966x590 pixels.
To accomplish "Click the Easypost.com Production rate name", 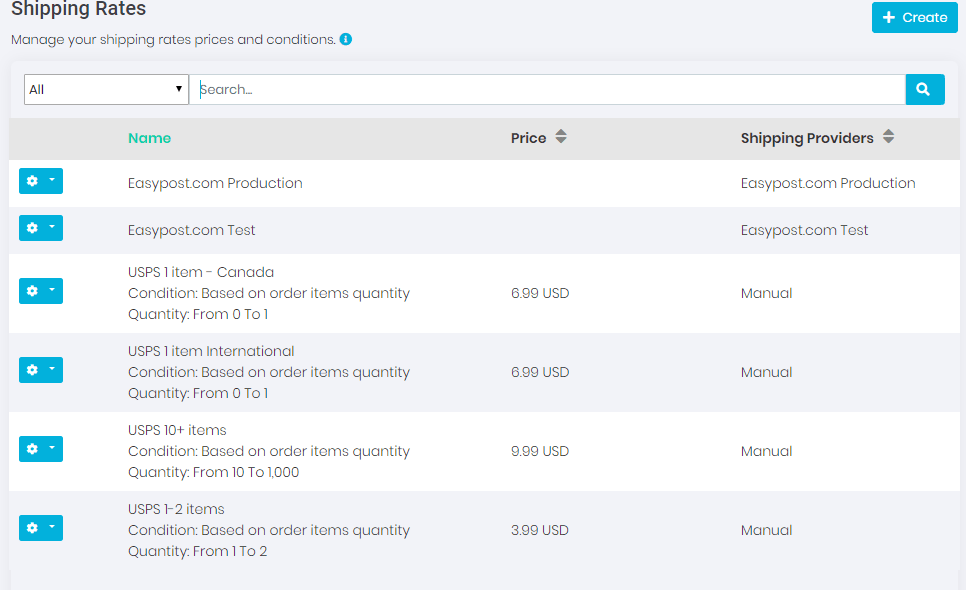I will [x=215, y=183].
